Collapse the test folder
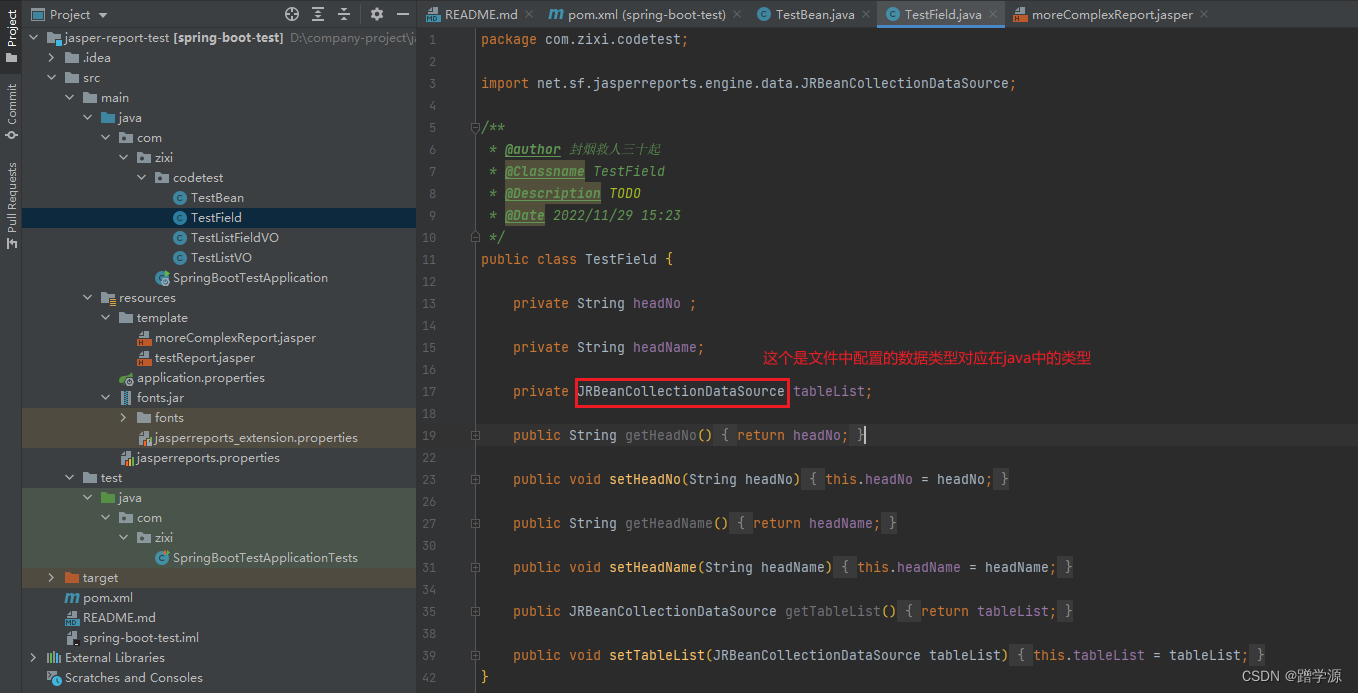Viewport: 1358px width, 693px height. pyautogui.click(x=69, y=478)
